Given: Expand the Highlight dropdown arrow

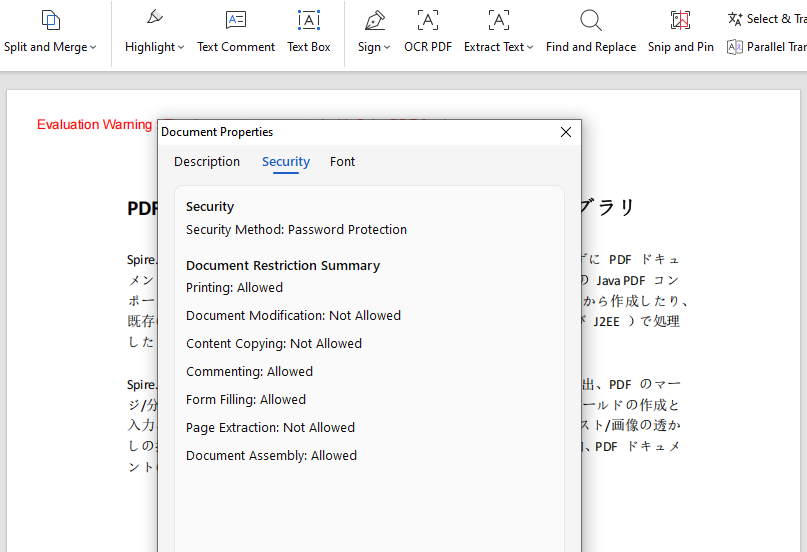Looking at the screenshot, I should [181, 47].
